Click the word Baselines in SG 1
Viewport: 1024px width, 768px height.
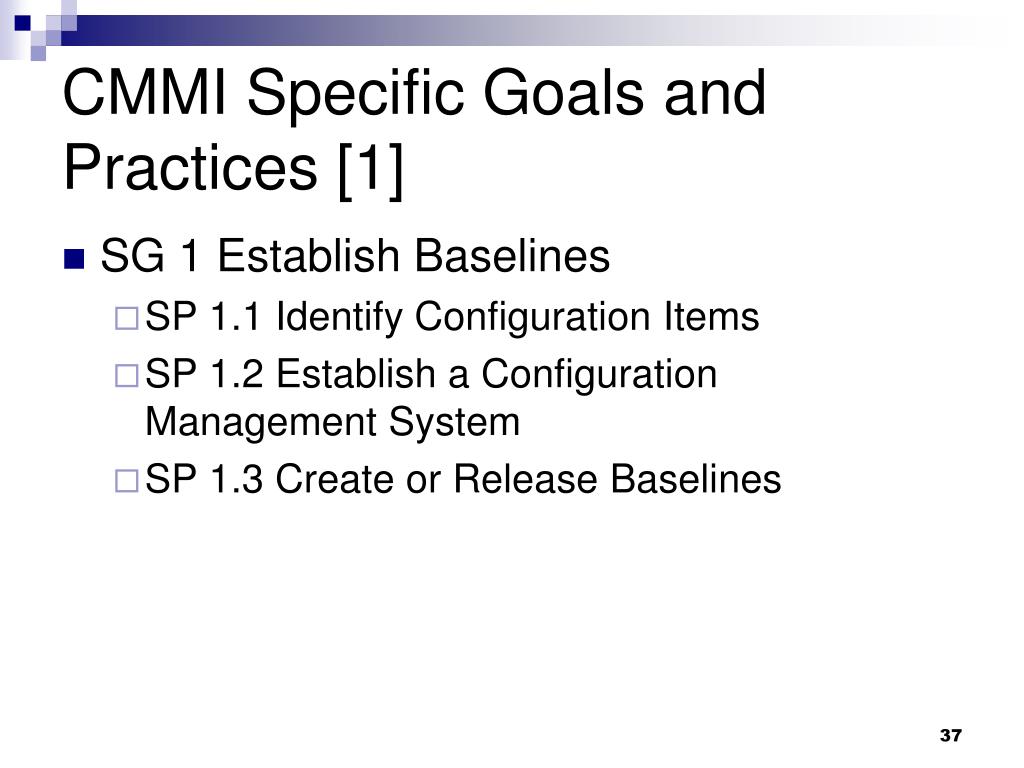pos(512,255)
